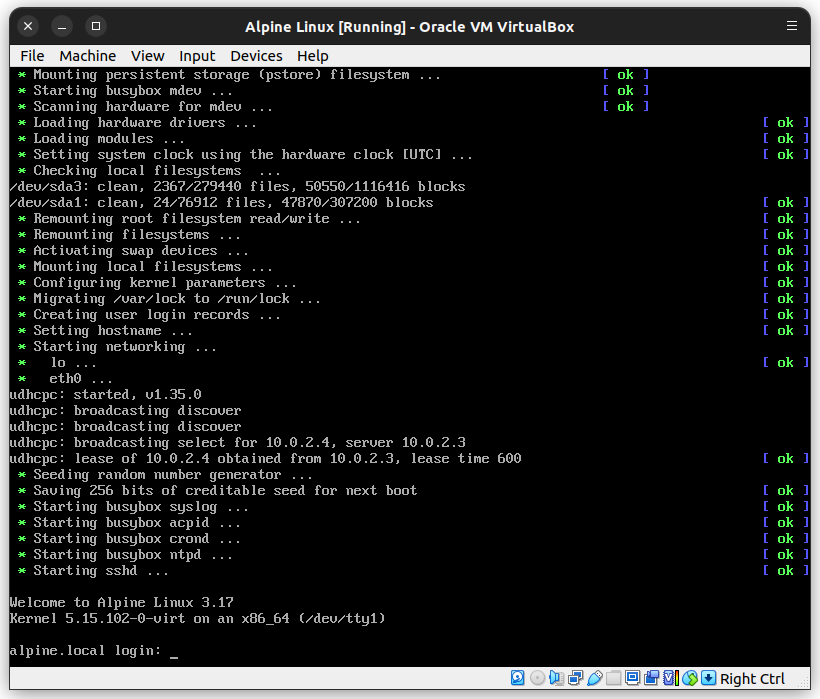Maximize the Alpine Linux VM window
Screen dimensions: 820x699
point(96,26)
